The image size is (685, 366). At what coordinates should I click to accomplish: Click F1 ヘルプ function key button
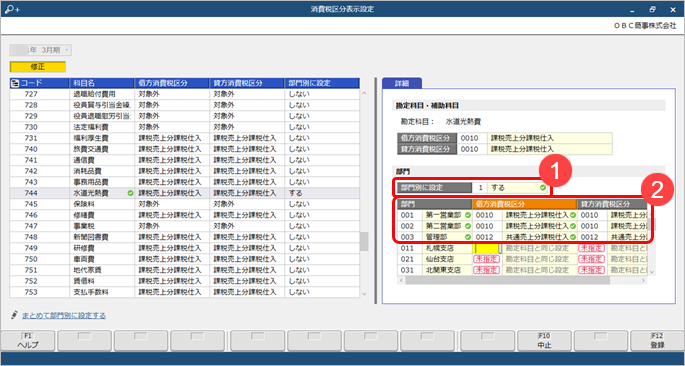[28, 341]
